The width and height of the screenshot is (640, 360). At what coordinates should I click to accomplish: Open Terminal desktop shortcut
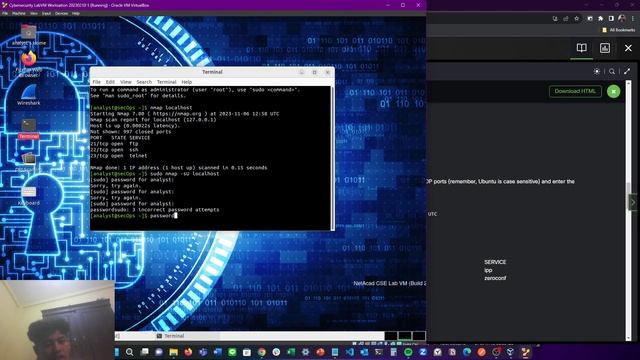coord(29,129)
